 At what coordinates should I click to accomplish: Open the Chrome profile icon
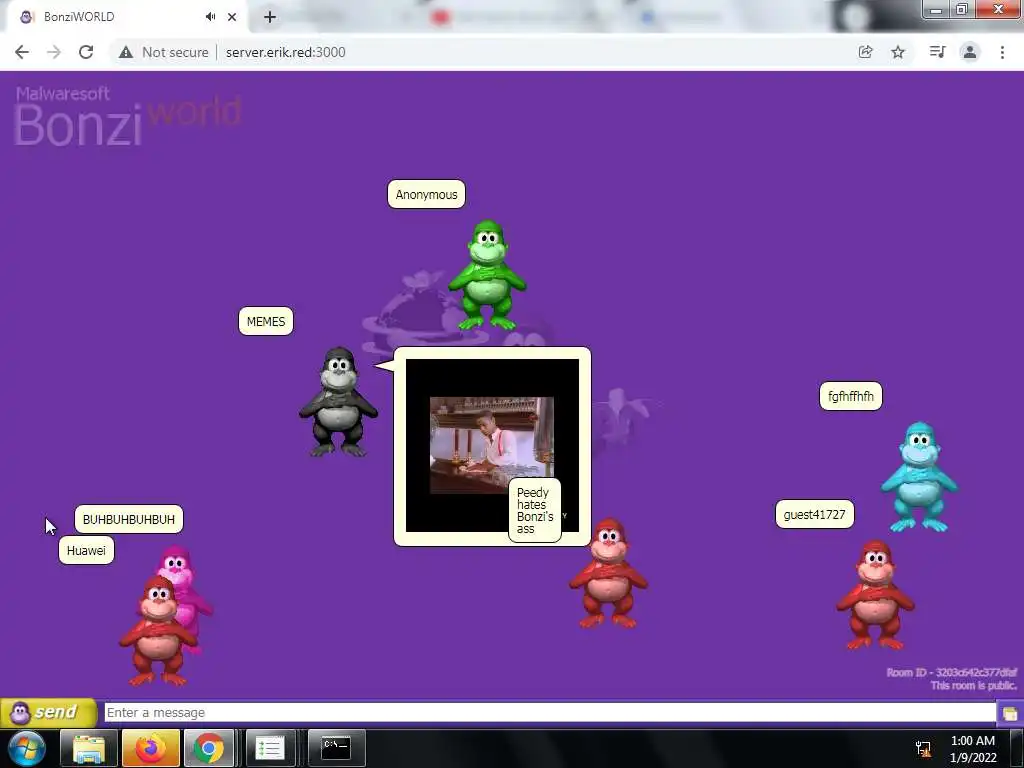click(970, 52)
